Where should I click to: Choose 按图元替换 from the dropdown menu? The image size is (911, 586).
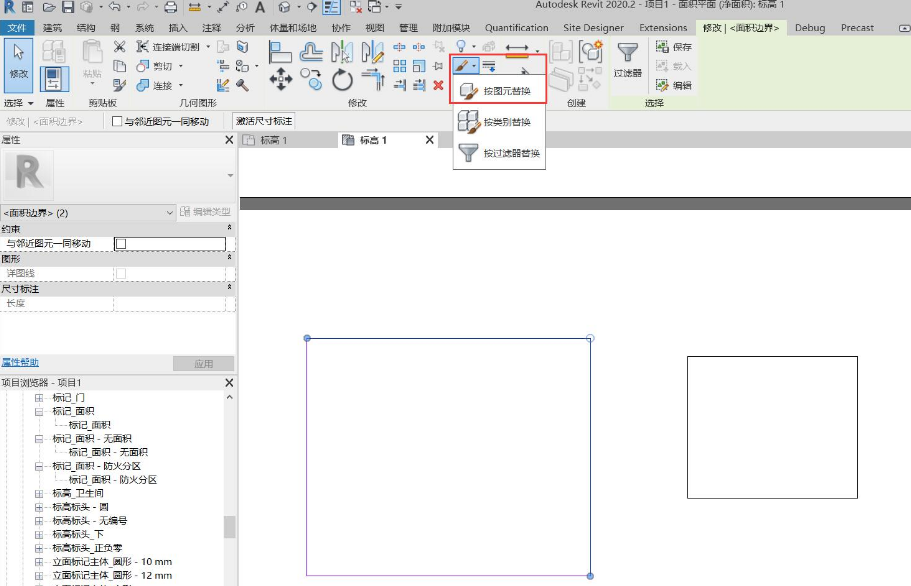pyautogui.click(x=499, y=91)
